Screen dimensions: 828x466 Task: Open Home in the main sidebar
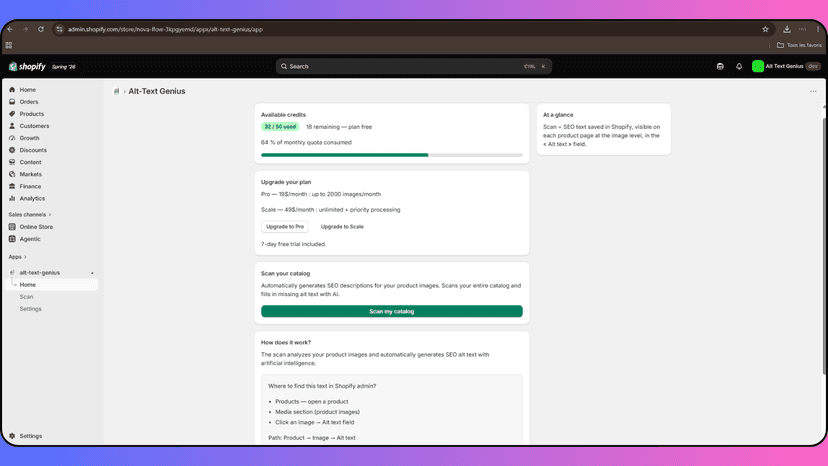point(27,90)
